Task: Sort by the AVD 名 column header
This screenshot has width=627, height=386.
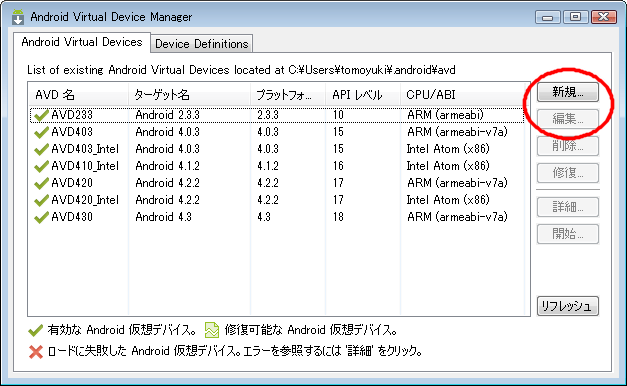Action: pyautogui.click(x=78, y=95)
